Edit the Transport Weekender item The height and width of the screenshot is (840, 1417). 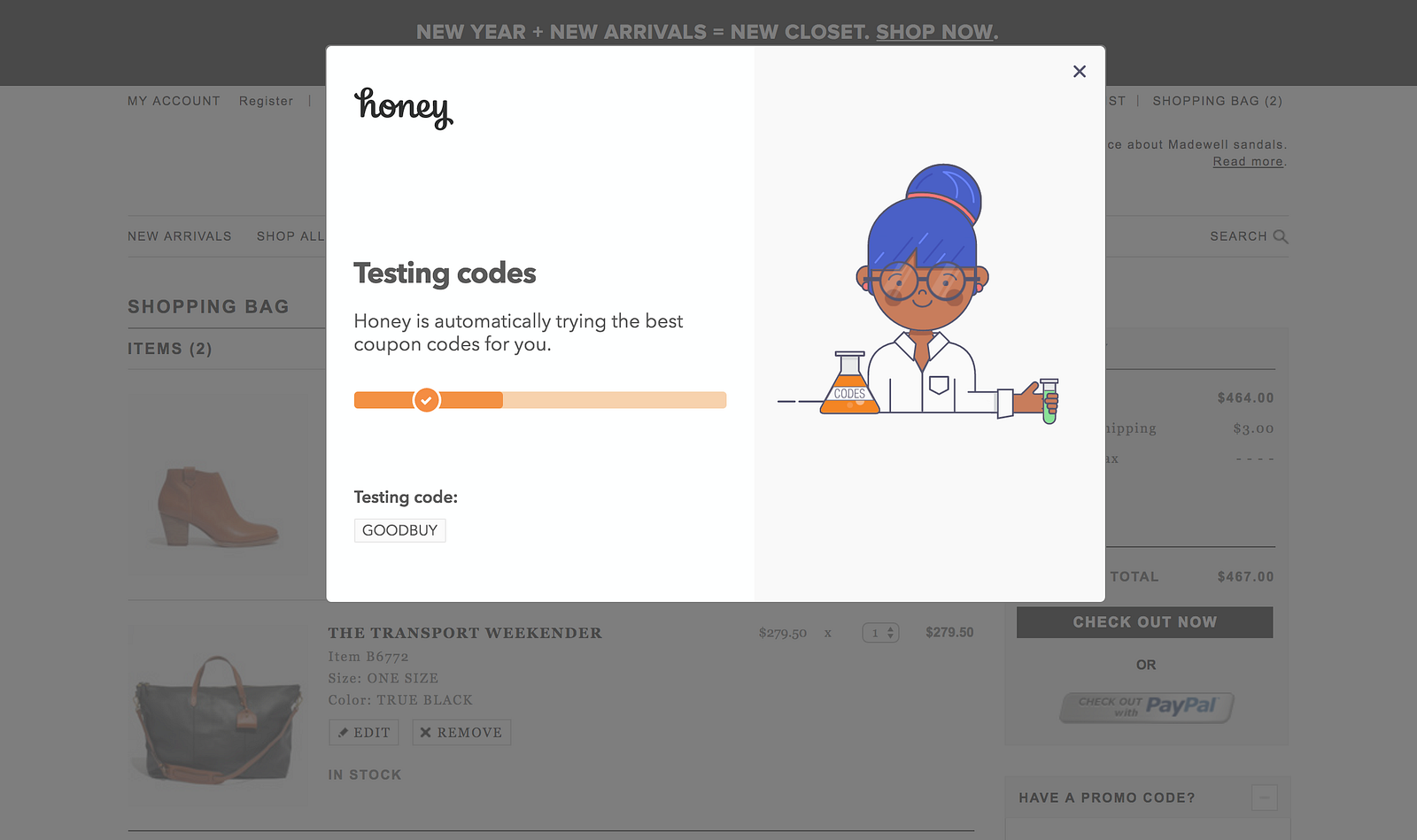[x=364, y=733]
